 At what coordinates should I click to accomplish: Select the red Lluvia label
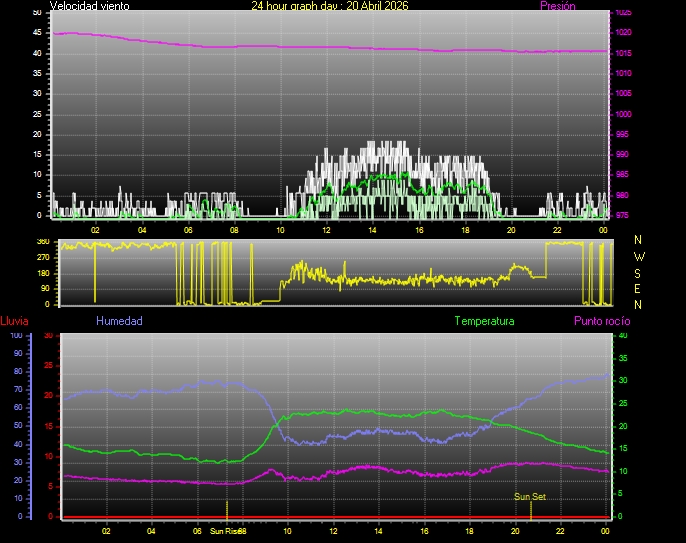coord(14,321)
